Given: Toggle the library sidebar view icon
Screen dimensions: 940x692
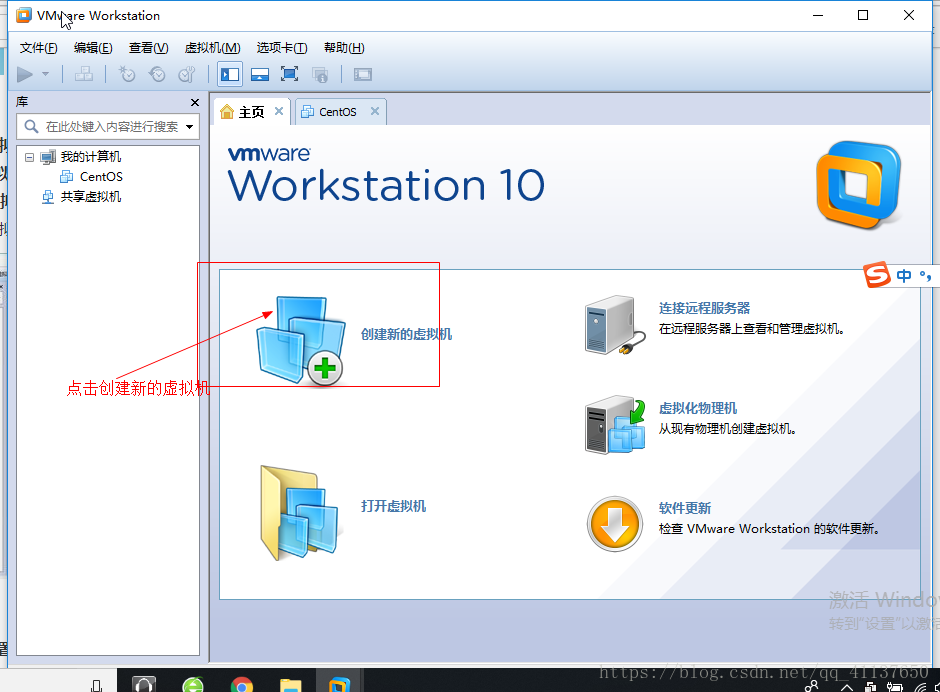Looking at the screenshot, I should pyautogui.click(x=230, y=74).
